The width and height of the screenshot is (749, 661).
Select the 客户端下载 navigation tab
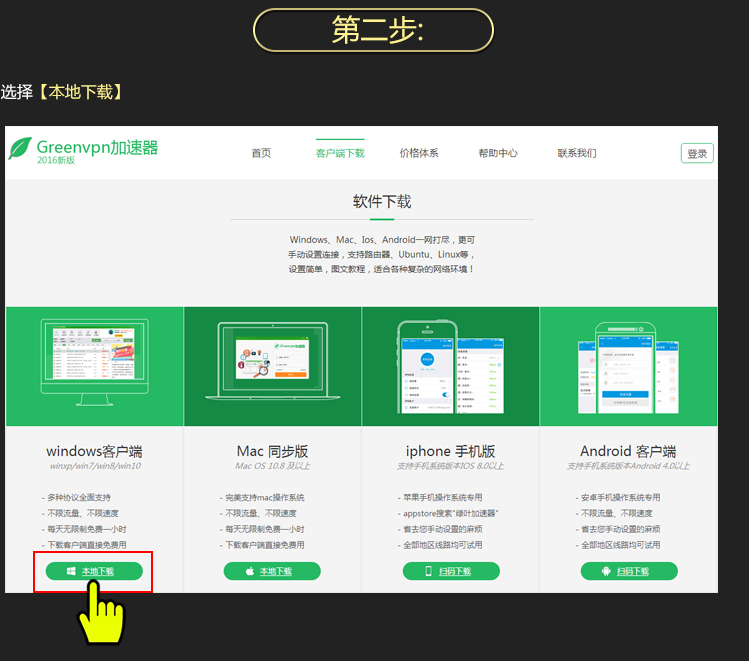click(x=340, y=153)
